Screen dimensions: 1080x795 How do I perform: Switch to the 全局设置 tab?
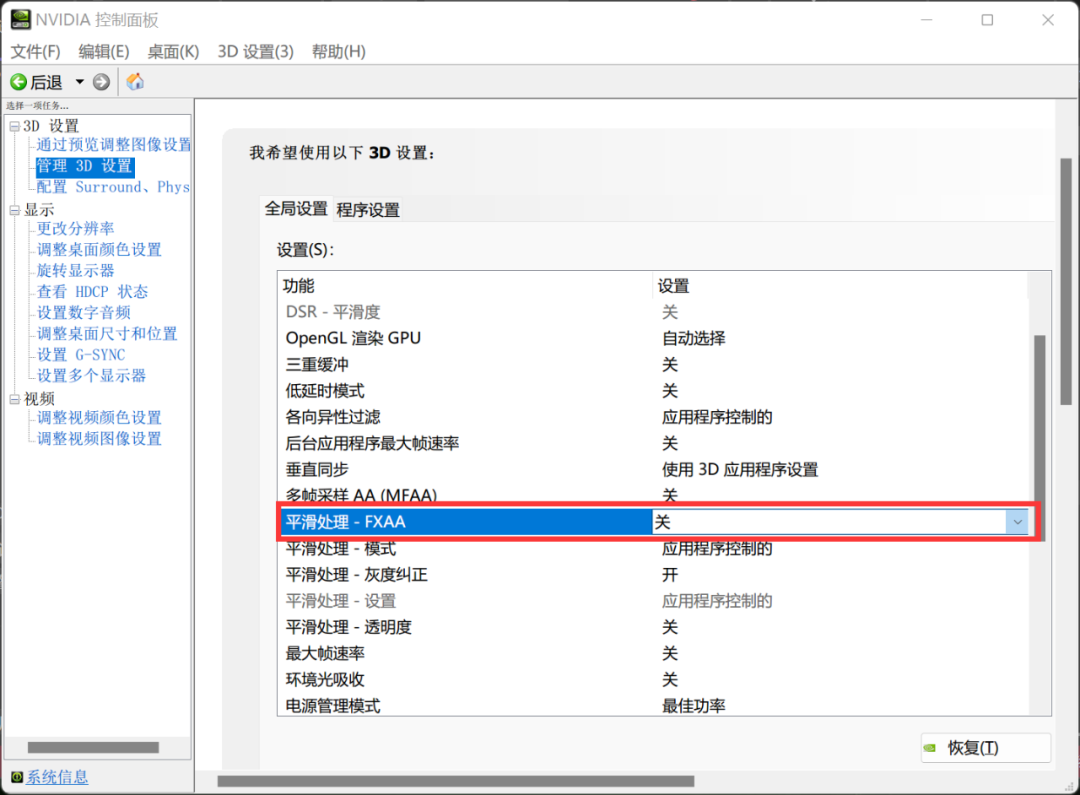click(x=297, y=209)
